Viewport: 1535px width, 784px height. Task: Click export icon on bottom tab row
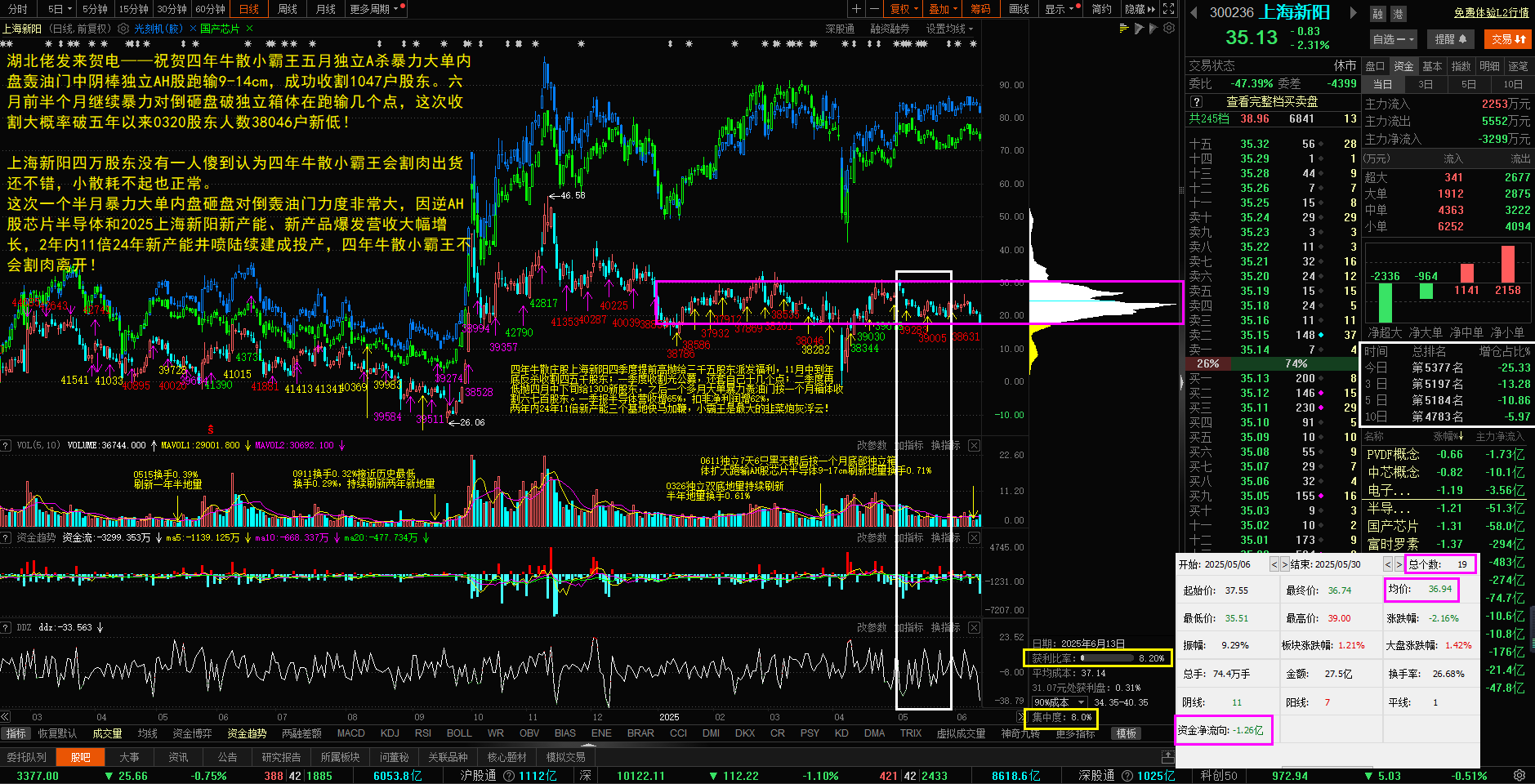pyautogui.click(x=1168, y=757)
